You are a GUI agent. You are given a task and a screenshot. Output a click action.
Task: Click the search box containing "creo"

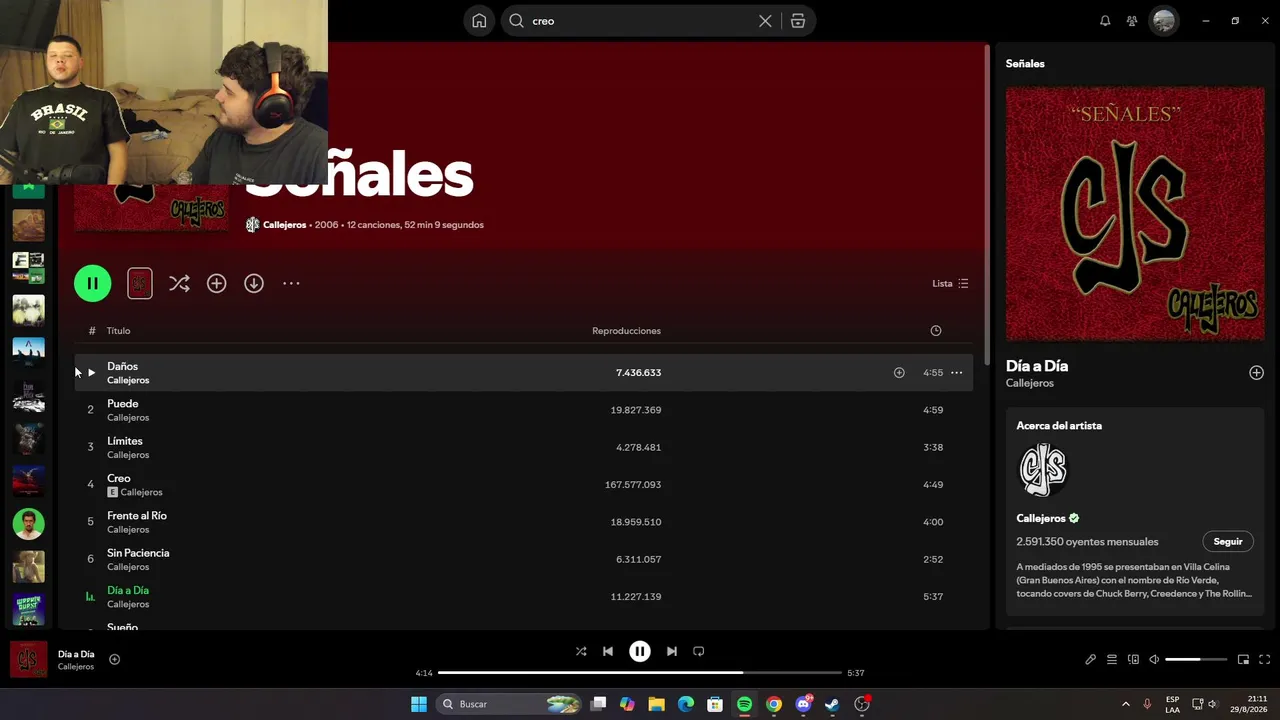click(x=658, y=21)
